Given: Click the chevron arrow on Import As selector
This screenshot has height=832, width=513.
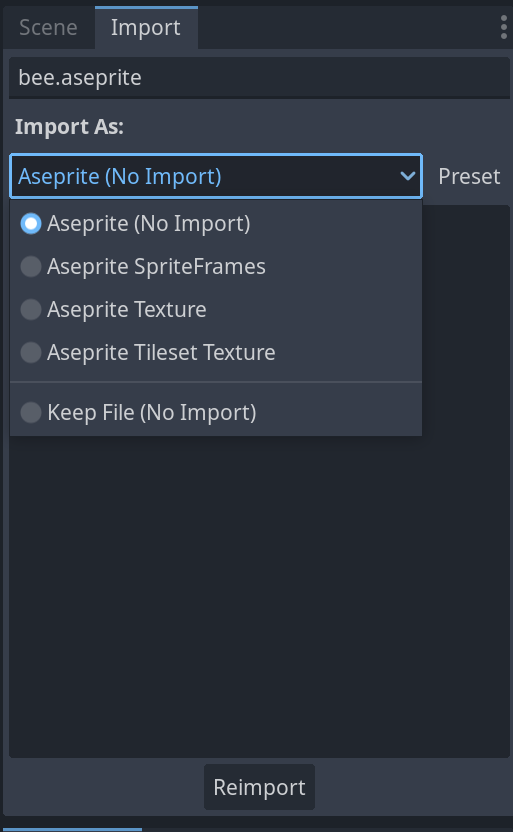Looking at the screenshot, I should click(x=407, y=176).
